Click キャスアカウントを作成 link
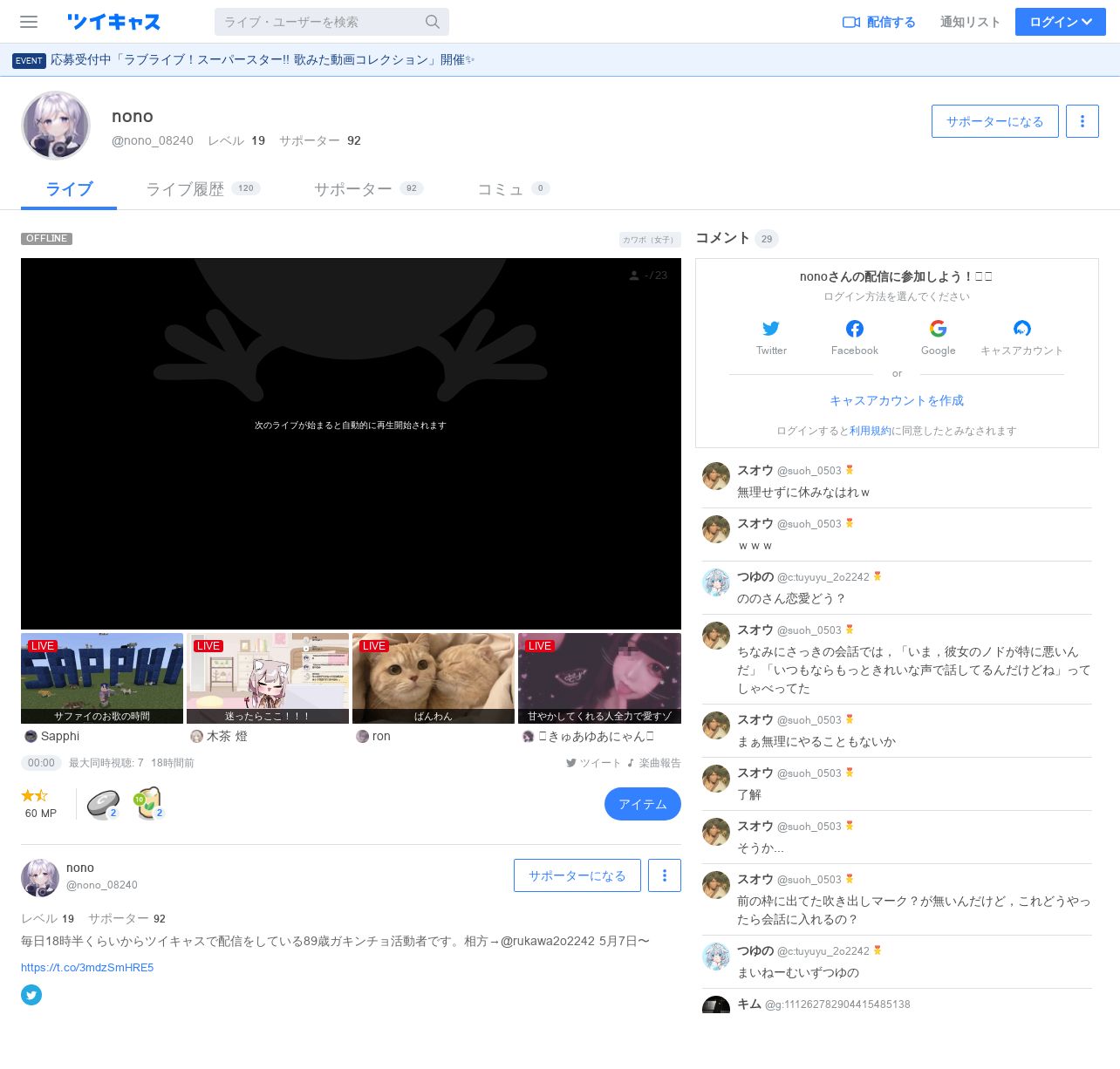This screenshot has width=1120, height=1069. [x=897, y=400]
